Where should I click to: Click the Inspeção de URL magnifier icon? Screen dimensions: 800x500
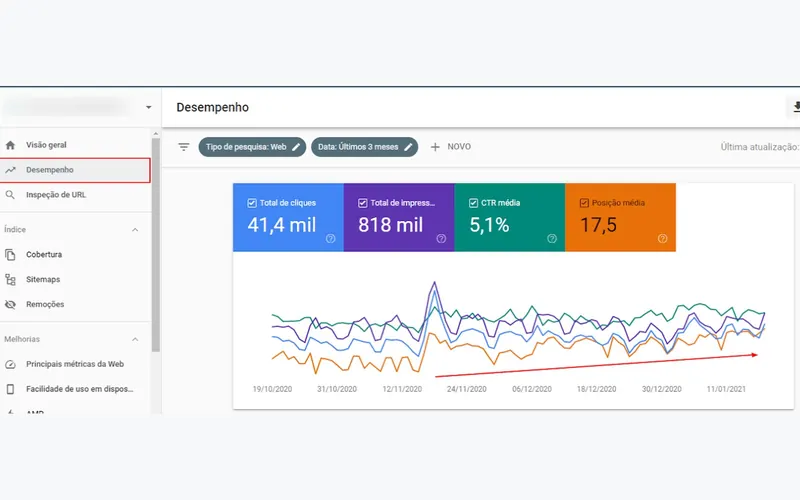pyautogui.click(x=10, y=195)
